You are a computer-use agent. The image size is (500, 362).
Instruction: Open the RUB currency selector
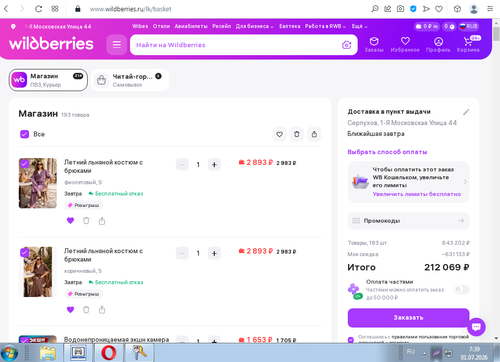(469, 26)
